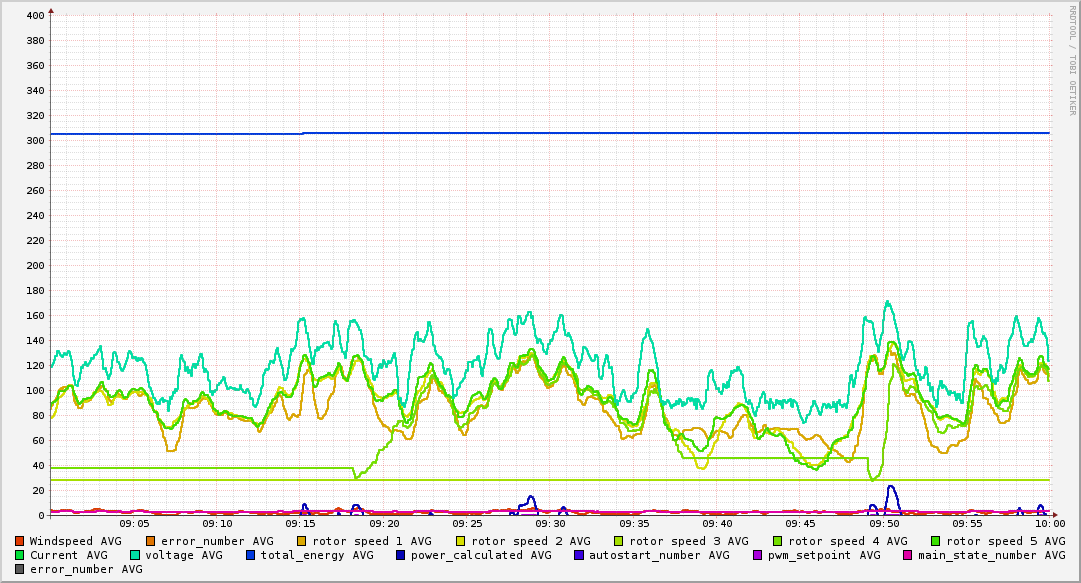Click the RRDTOOL / TOBI OETIKER watermark
This screenshot has width=1081, height=583.
(x=1072, y=60)
